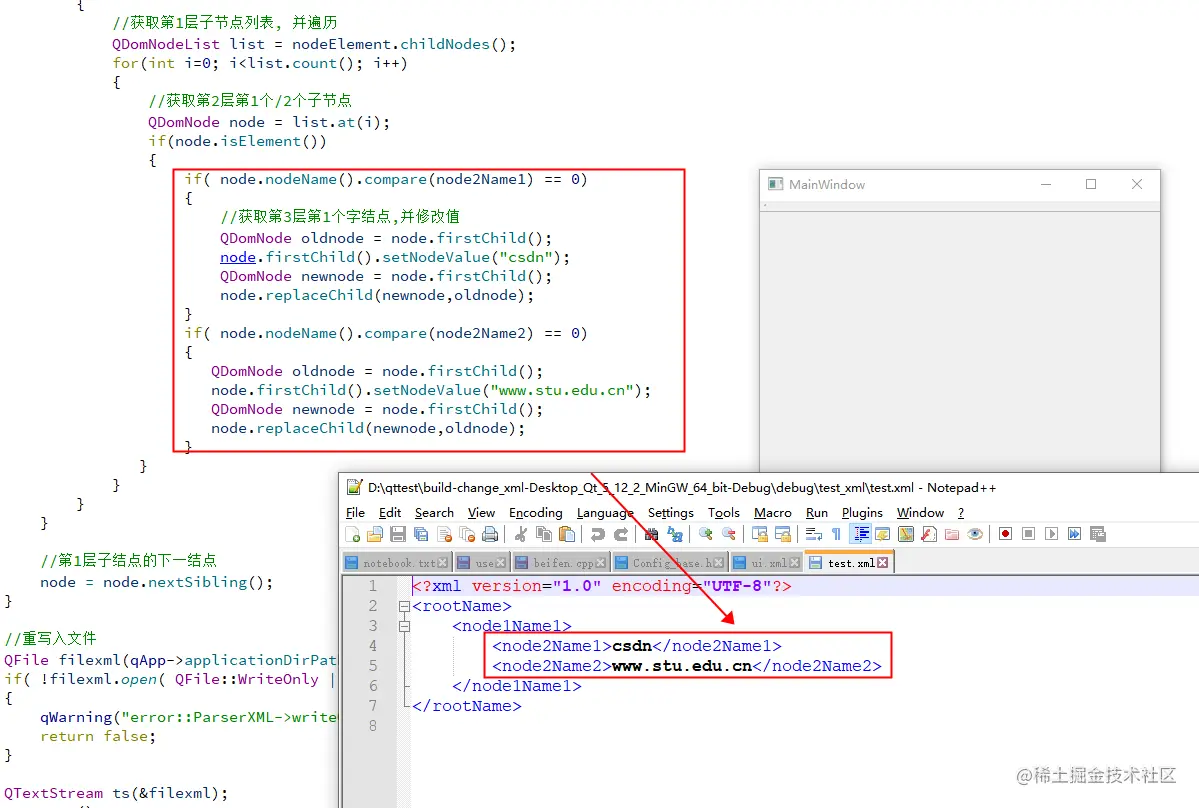Open Find with the binoculars icon

tap(651, 534)
